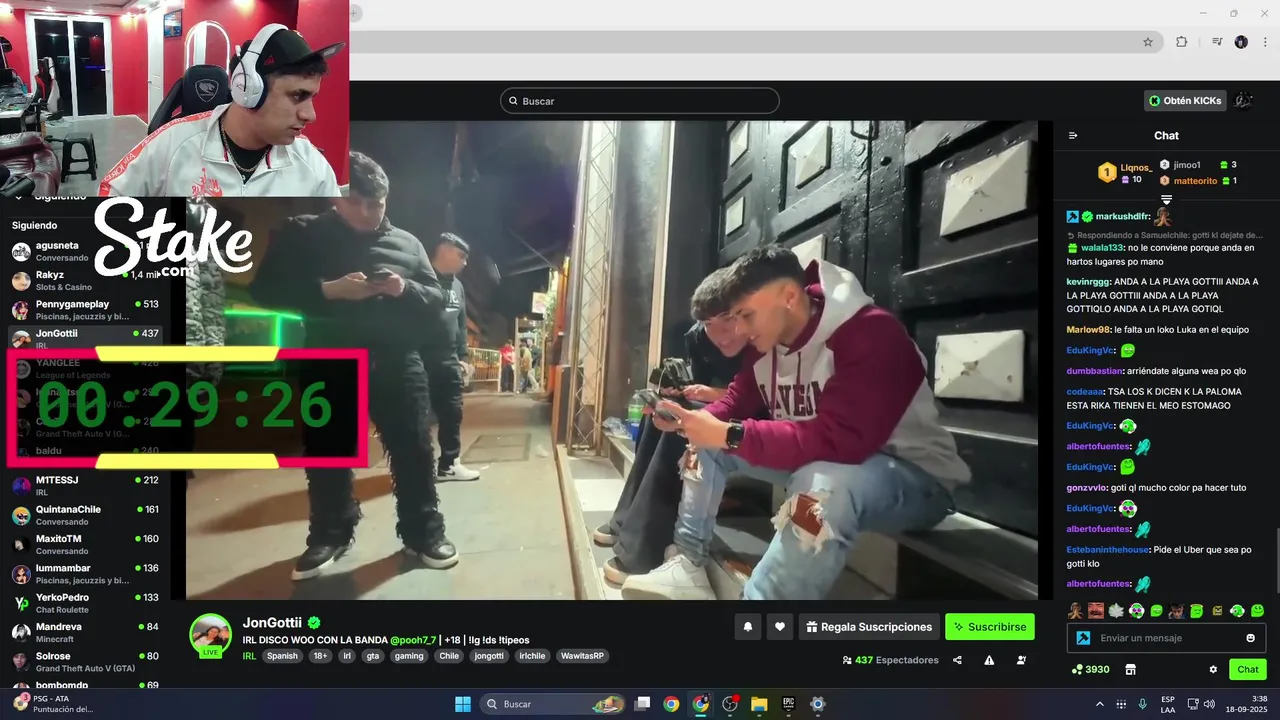Open File Explorer from the taskbar

759,704
